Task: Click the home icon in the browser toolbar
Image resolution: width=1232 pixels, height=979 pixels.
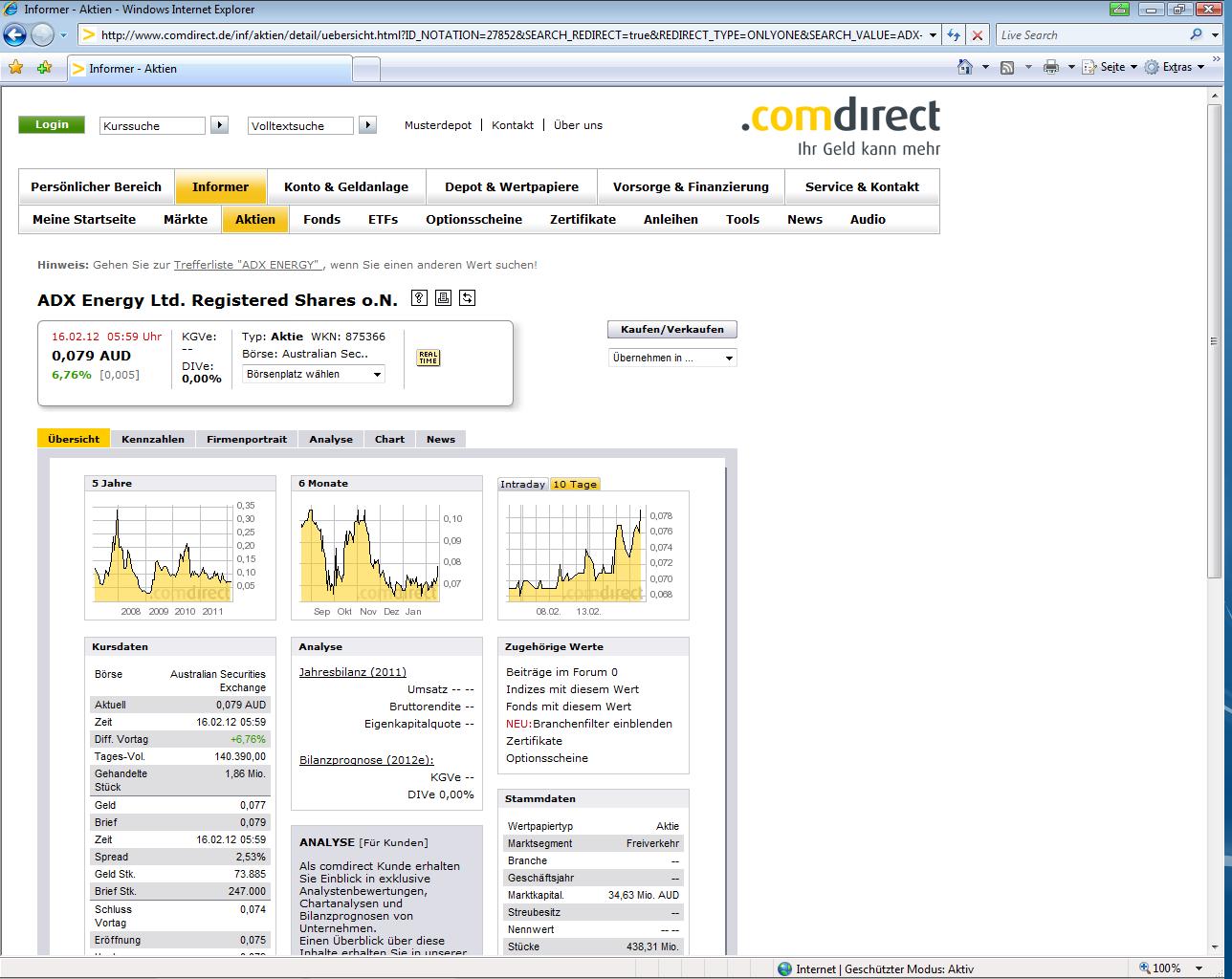Action: (x=966, y=67)
